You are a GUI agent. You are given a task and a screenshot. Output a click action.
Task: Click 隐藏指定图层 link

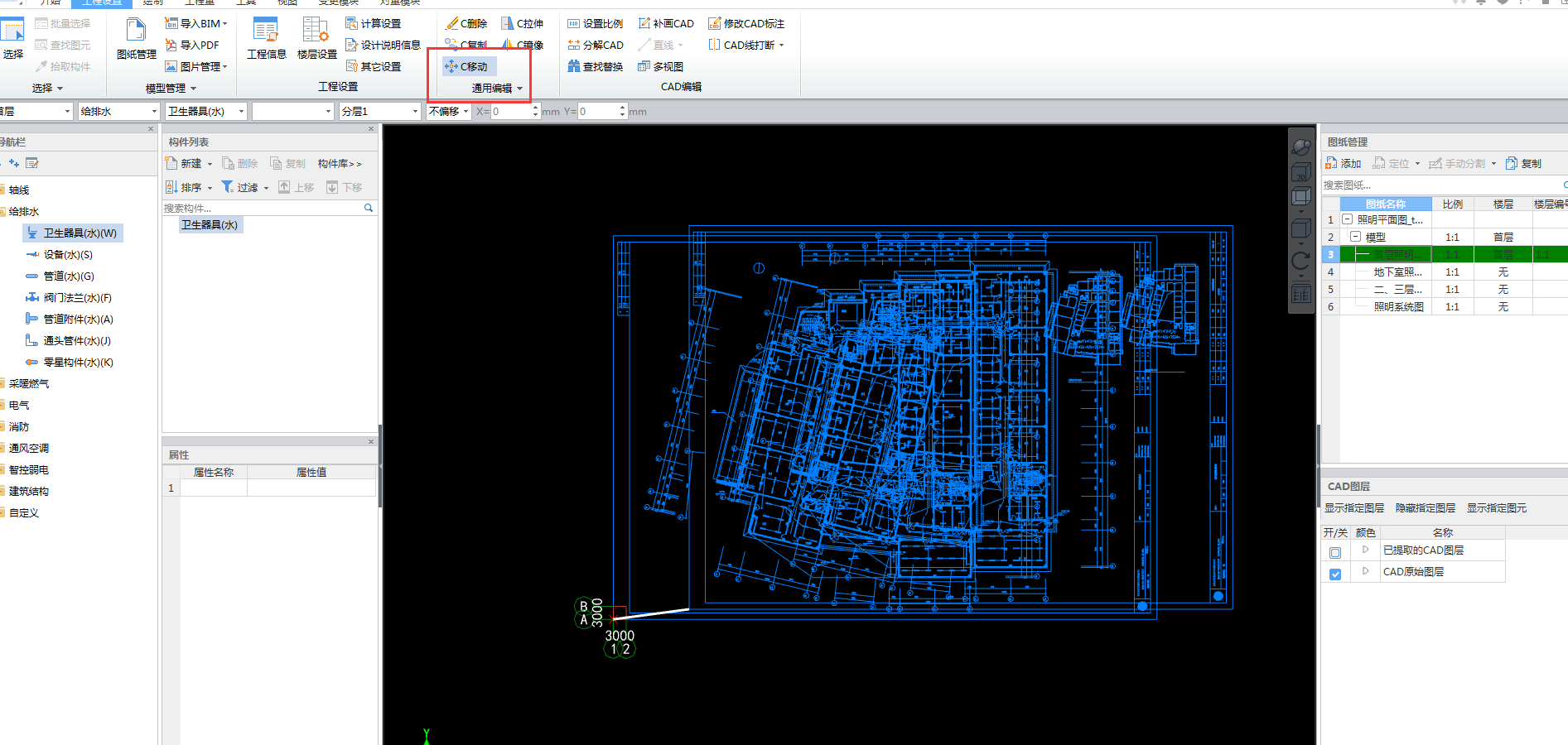coord(1426,508)
